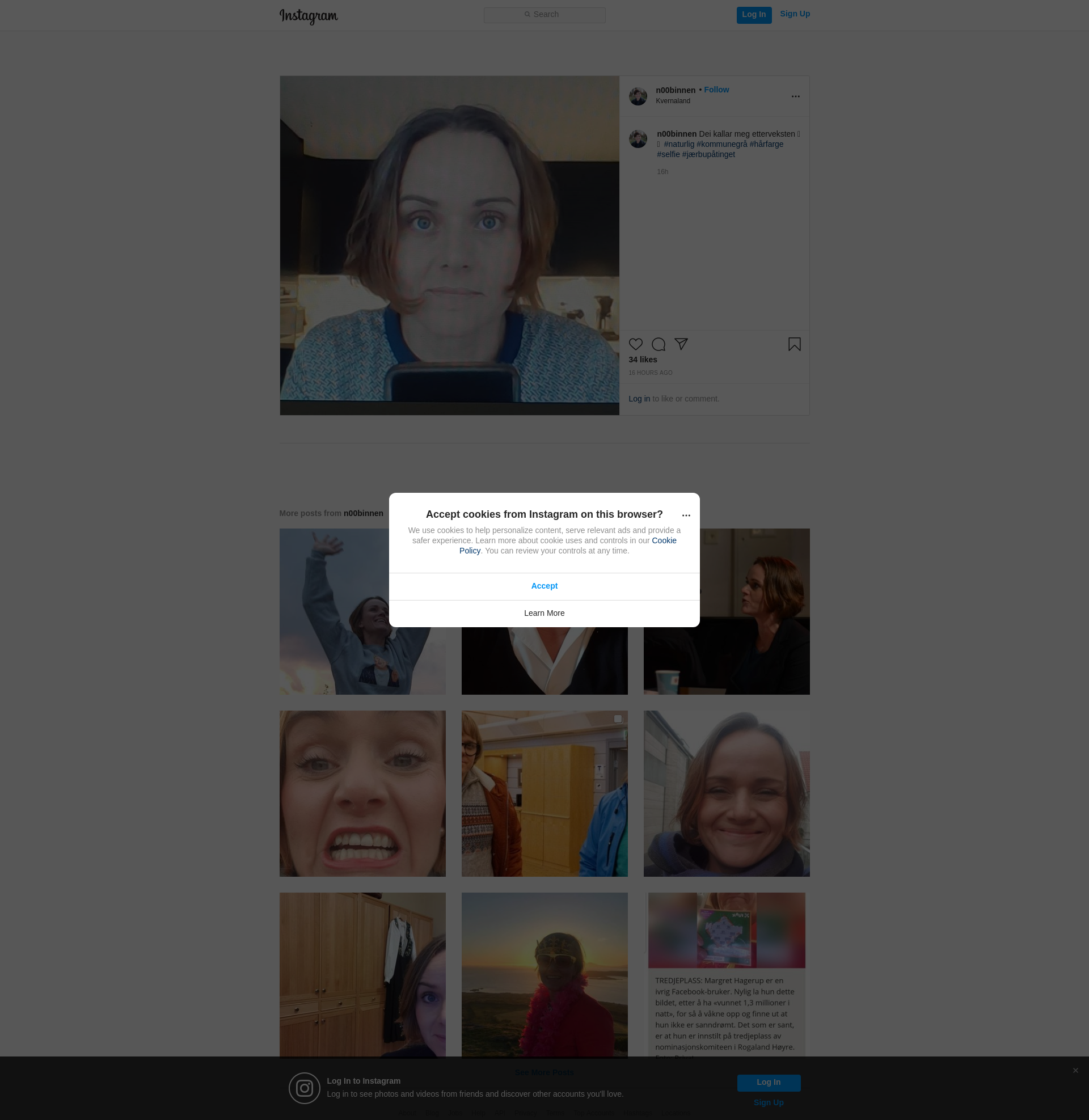
Task: Click Learn More in cookie dialog
Action: [544, 613]
